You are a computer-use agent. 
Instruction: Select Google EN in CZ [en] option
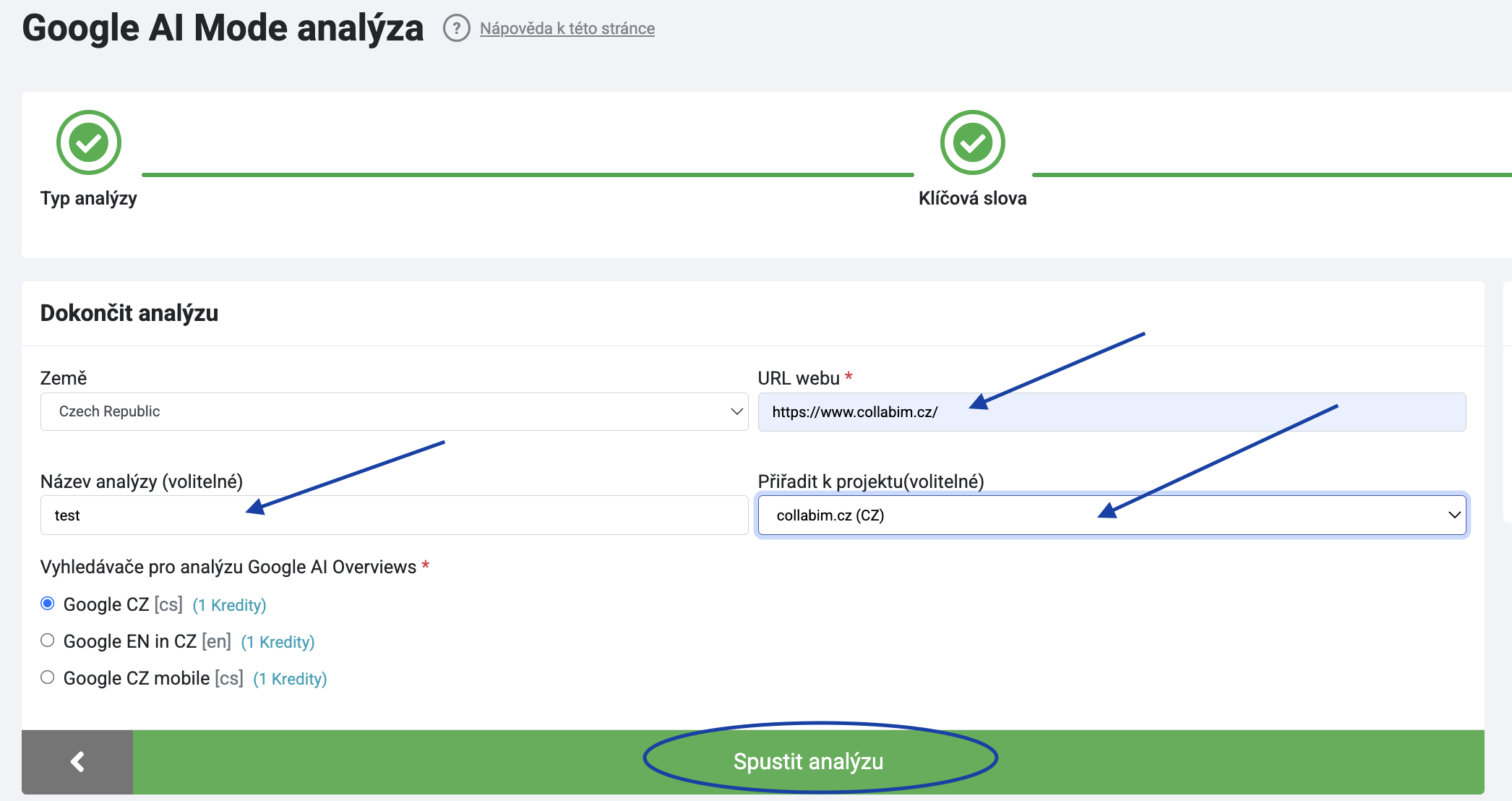(48, 641)
